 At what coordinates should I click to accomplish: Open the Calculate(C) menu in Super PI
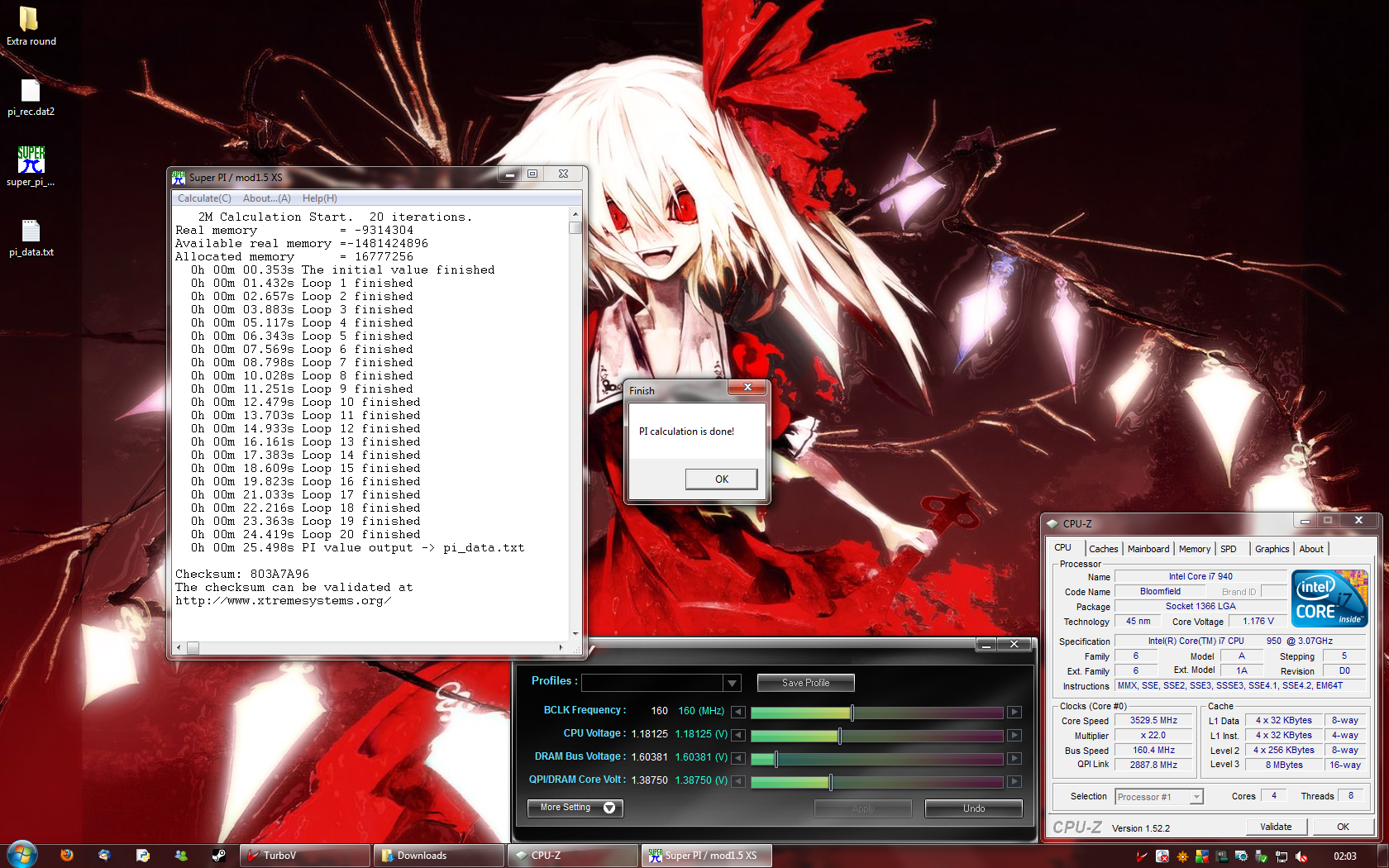coord(204,198)
